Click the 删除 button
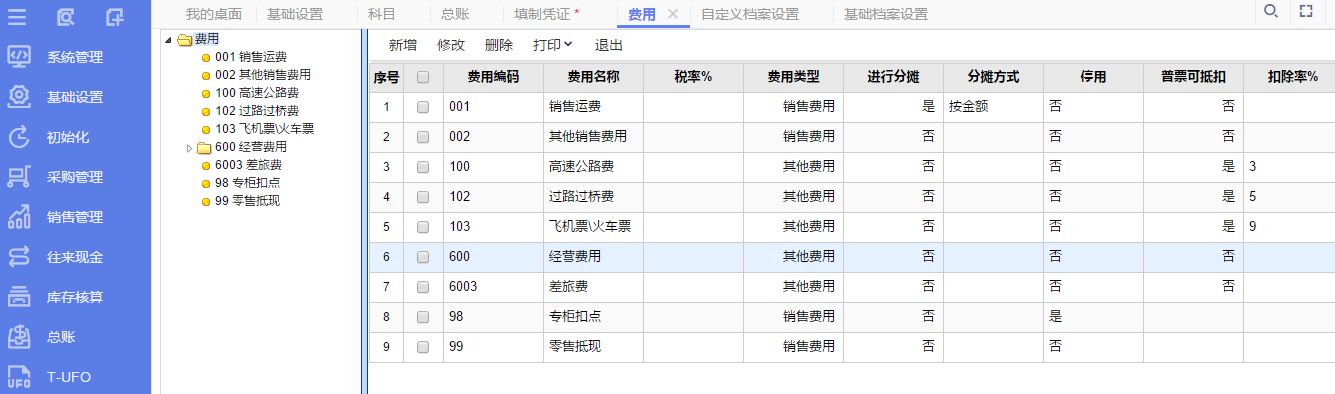 [499, 45]
